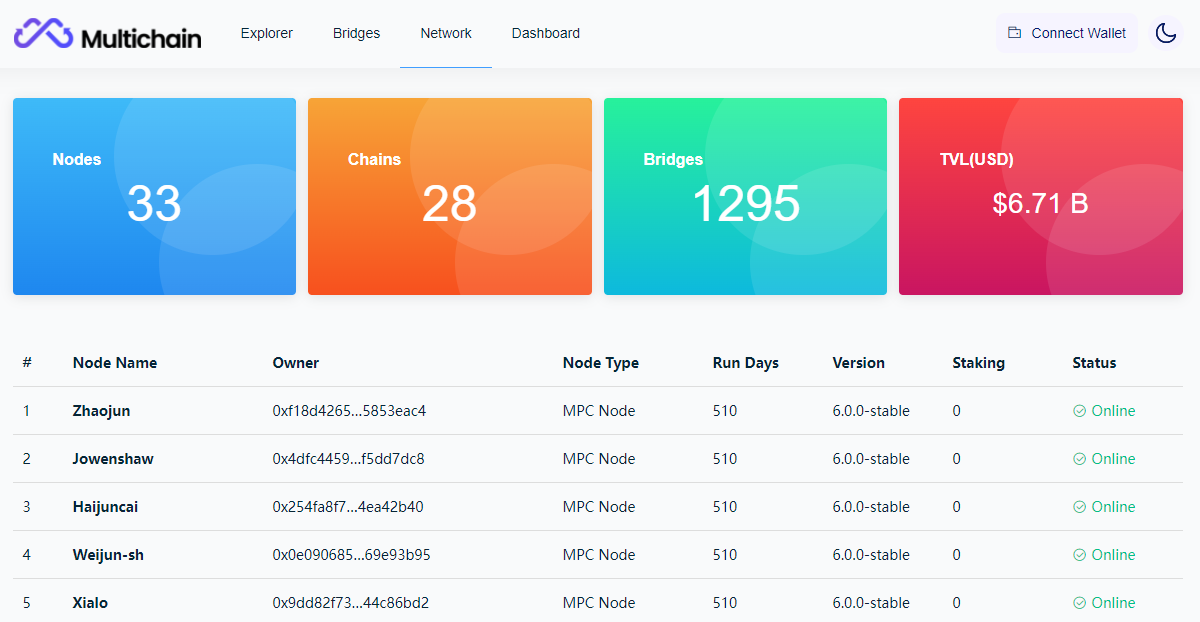Toggle dark mode with moon icon
This screenshot has height=622, width=1200.
point(1165,33)
